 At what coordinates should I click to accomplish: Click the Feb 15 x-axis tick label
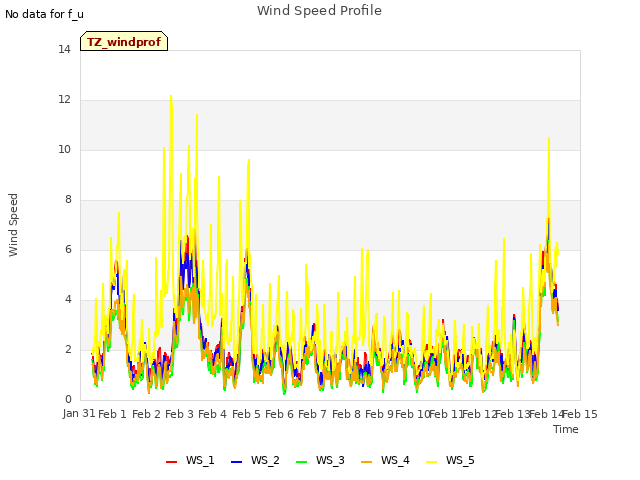click(580, 414)
